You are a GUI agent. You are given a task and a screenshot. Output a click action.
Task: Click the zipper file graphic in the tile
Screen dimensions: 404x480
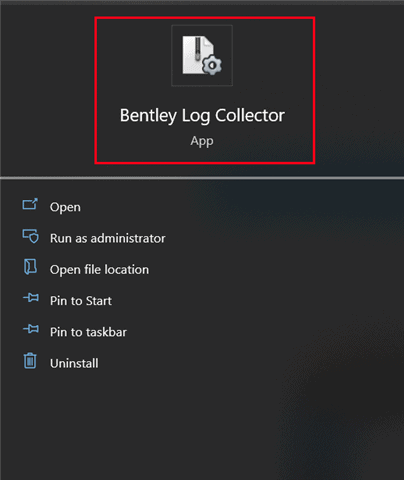[198, 55]
